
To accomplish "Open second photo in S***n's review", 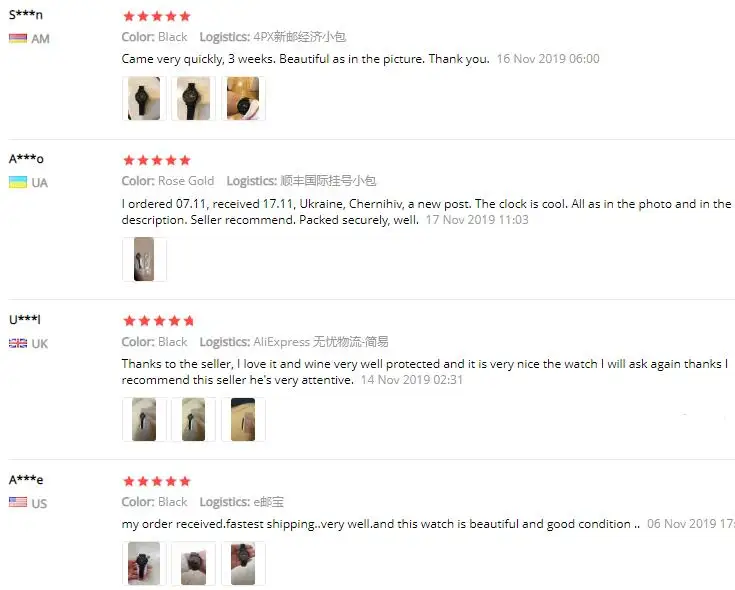I will click(x=193, y=98).
